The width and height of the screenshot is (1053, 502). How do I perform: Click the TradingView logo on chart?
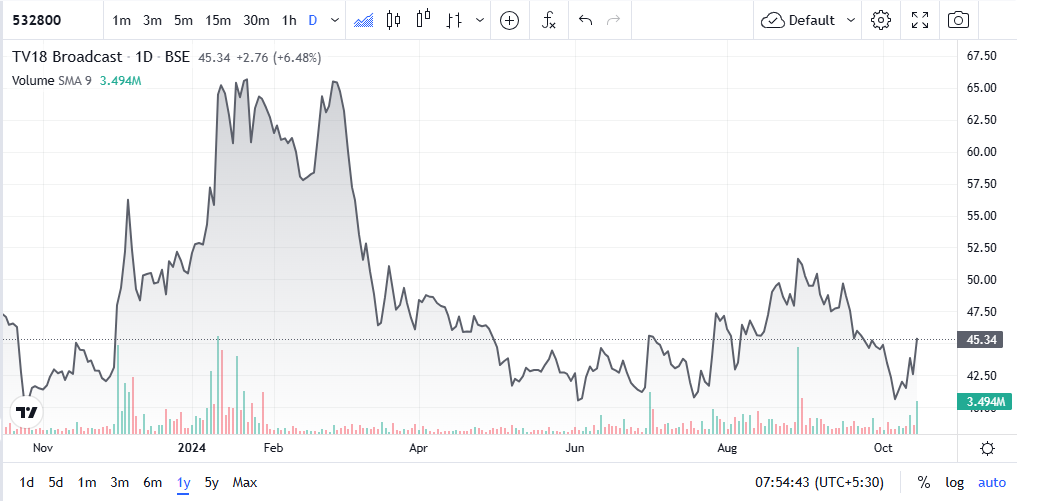coord(27,412)
